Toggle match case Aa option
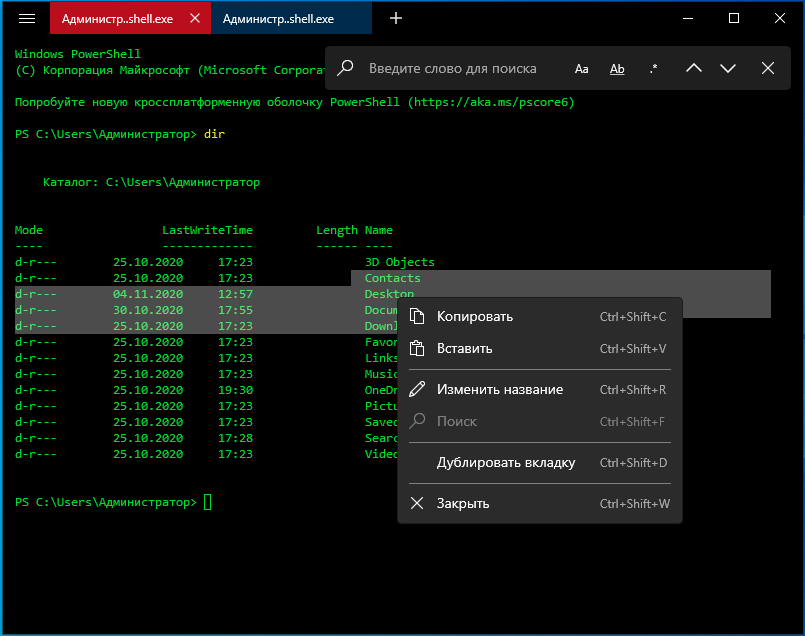This screenshot has height=636, width=805. pyautogui.click(x=582, y=68)
